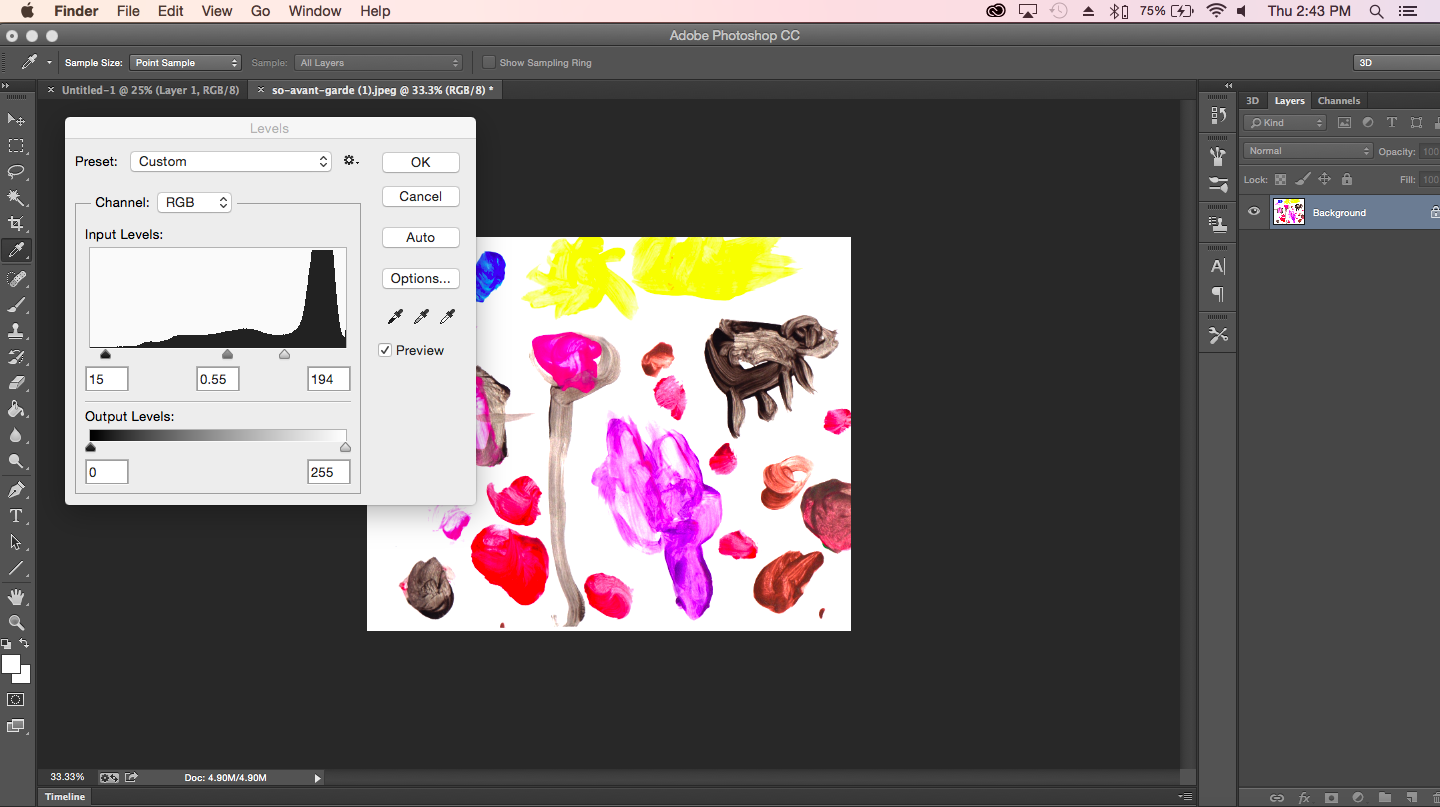This screenshot has height=807, width=1440.
Task: Select the Crop tool
Action: (16, 223)
